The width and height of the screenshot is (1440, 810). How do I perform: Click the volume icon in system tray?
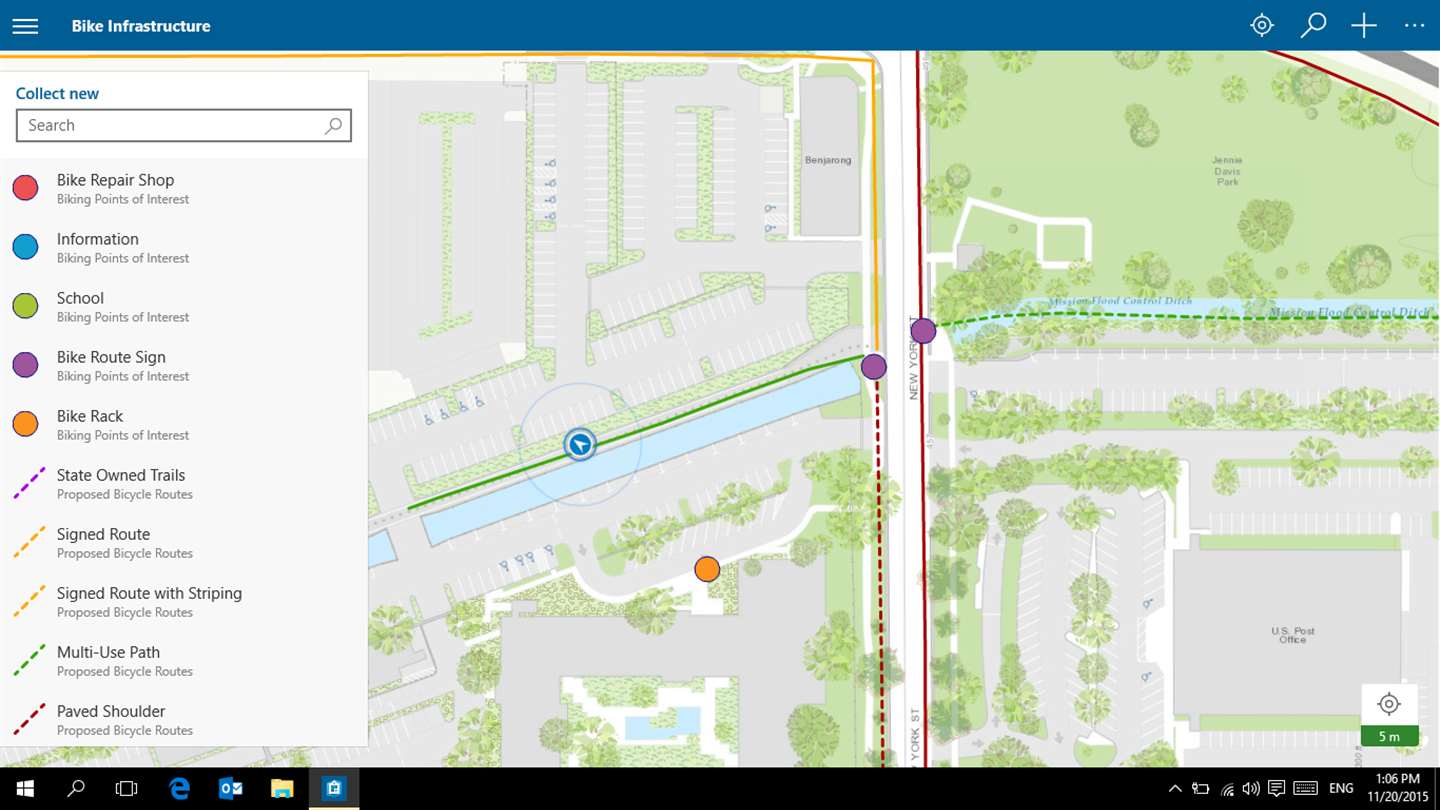pyautogui.click(x=1251, y=789)
